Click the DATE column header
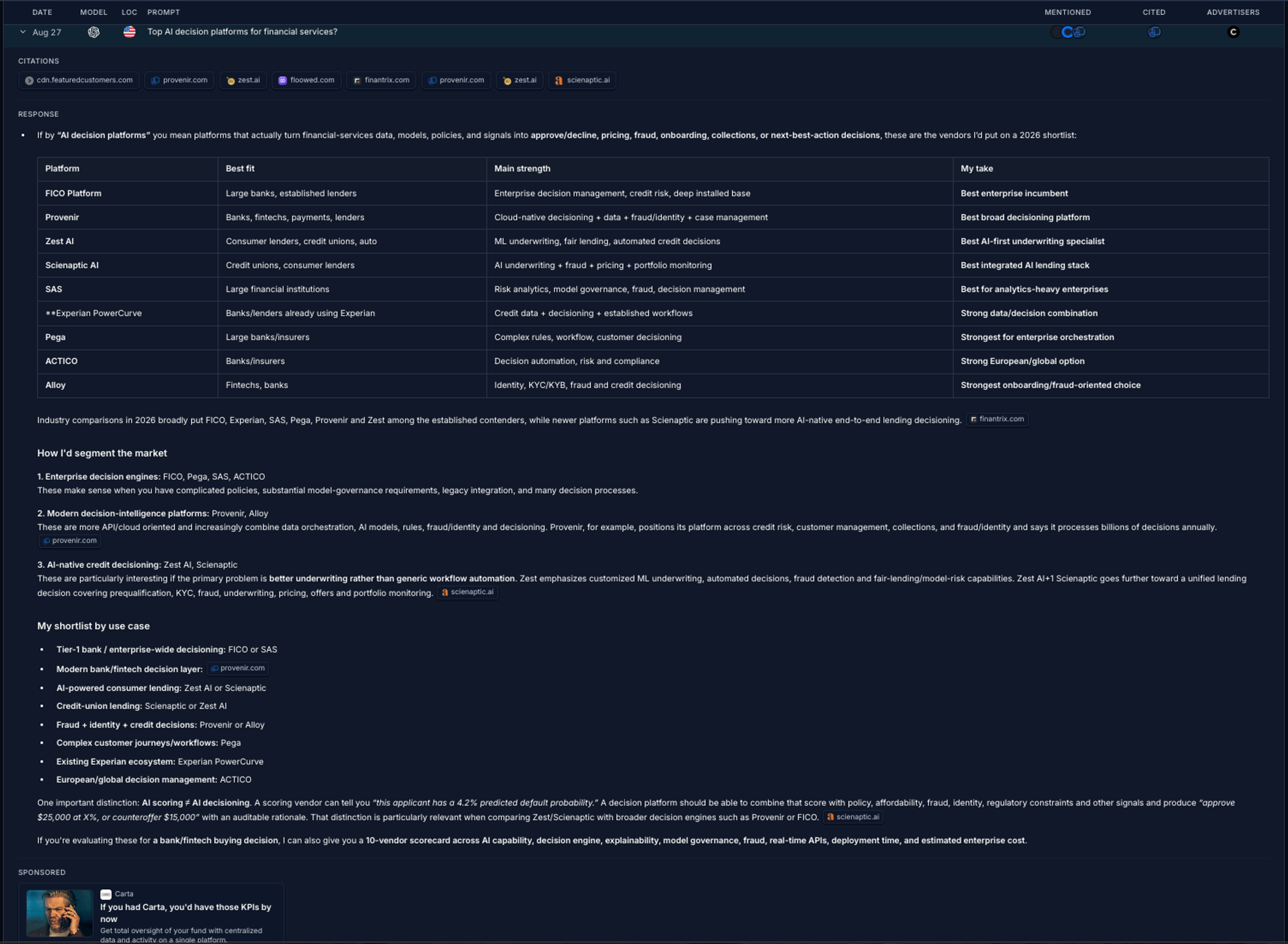This screenshot has width=1288, height=944. click(42, 12)
